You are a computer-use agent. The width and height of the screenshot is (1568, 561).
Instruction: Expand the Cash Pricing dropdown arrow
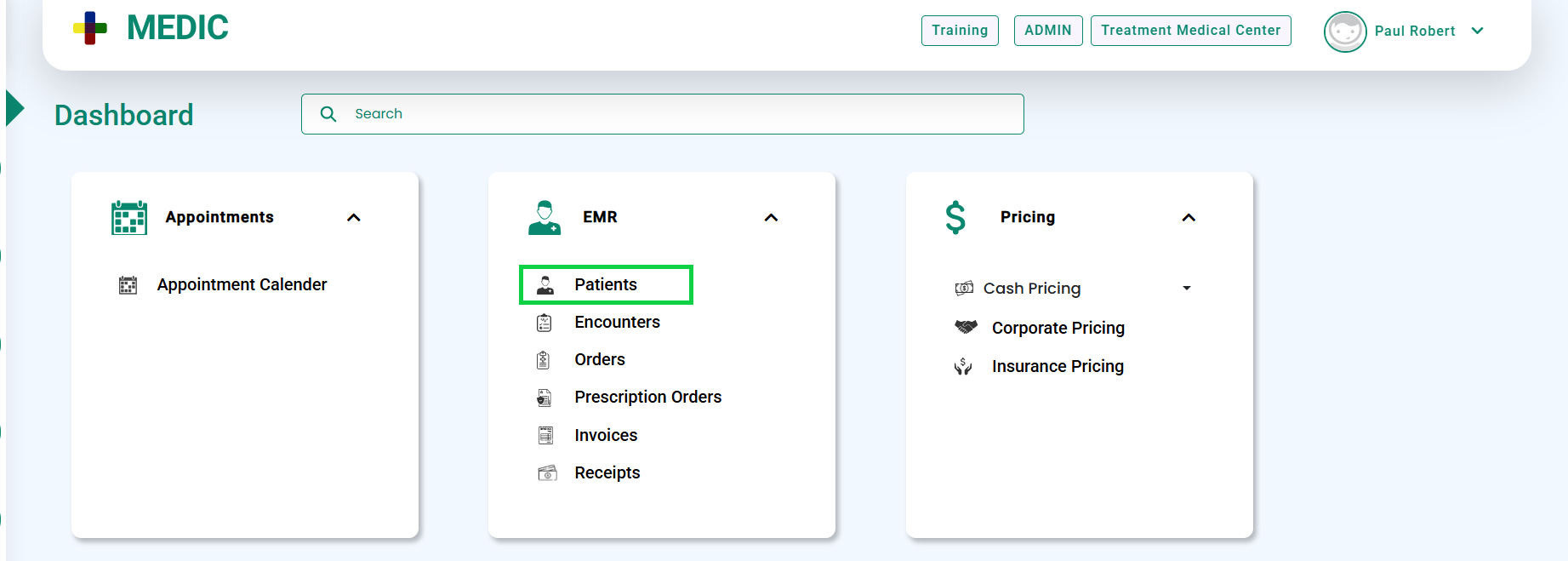click(1187, 289)
